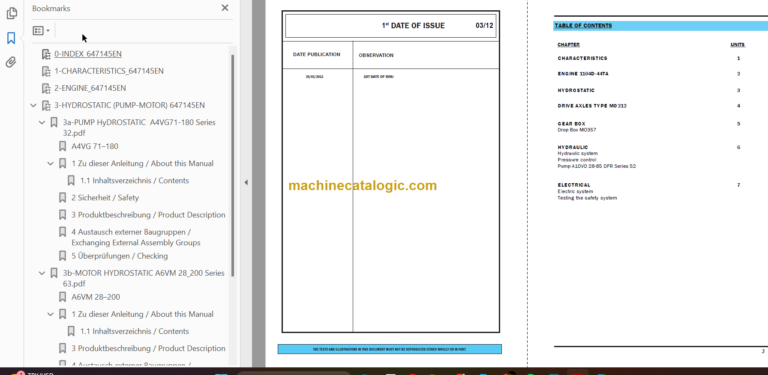The height and width of the screenshot is (375, 768).
Task: Click the '1st DATE OF ISSUE' heading on the page
Action: (x=413, y=26)
